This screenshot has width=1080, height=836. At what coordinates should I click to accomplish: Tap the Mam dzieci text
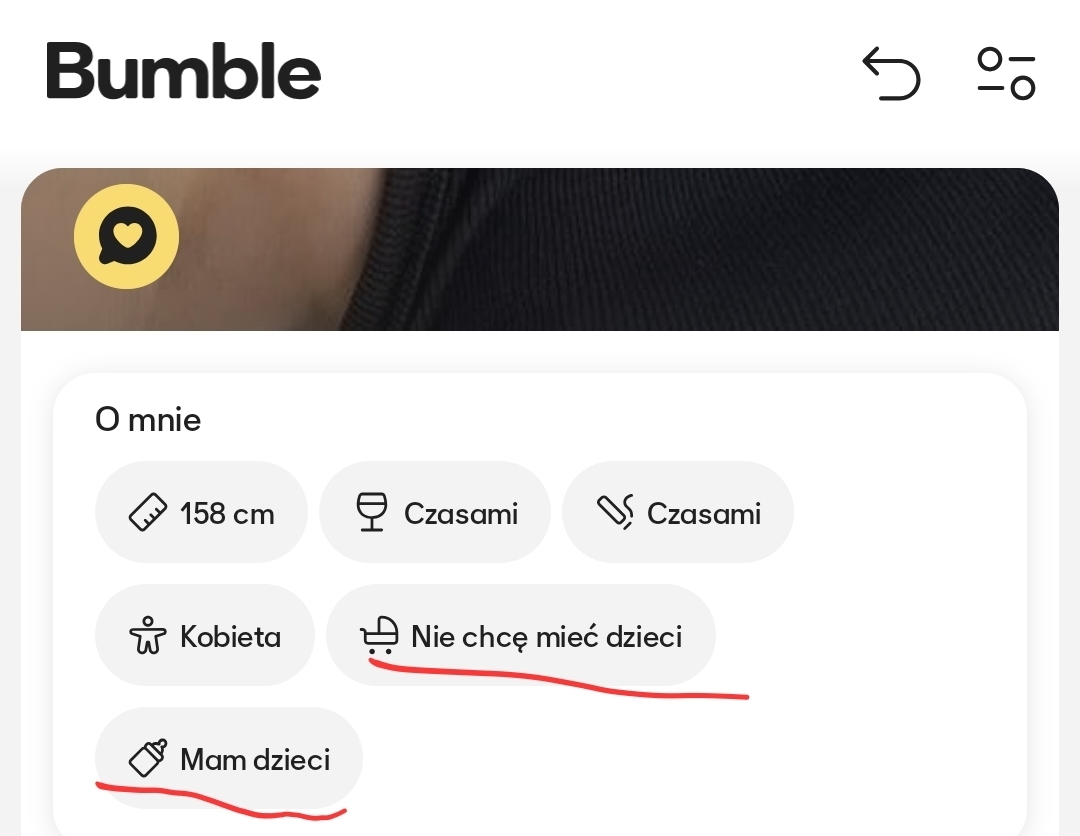(x=255, y=760)
